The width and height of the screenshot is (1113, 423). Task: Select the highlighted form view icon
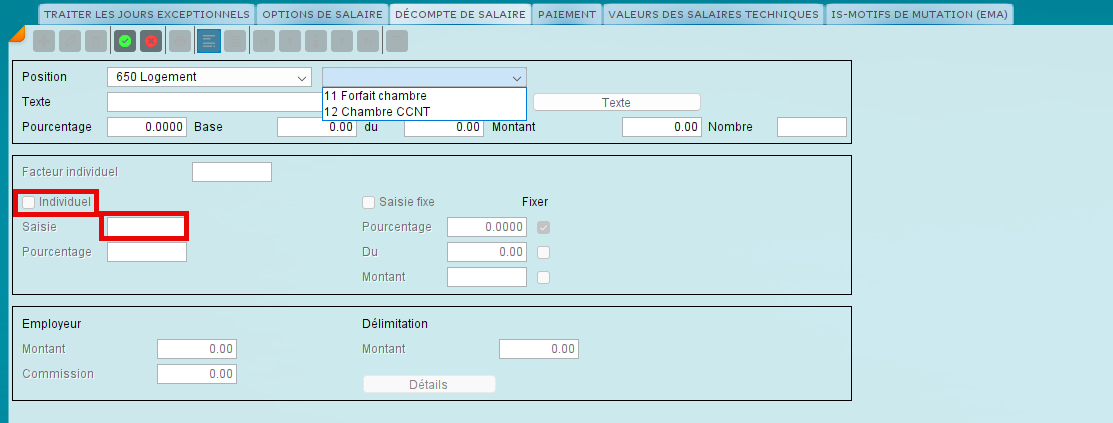[x=209, y=41]
